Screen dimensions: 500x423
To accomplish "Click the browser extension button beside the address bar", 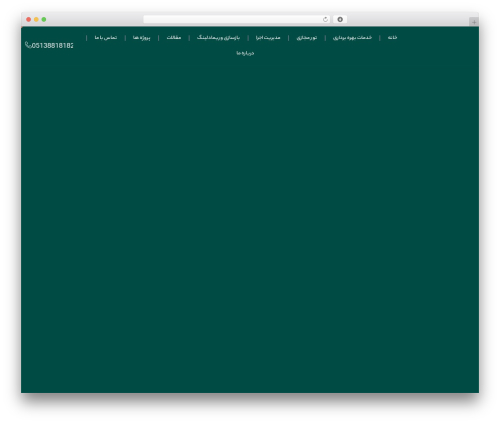I will pyautogui.click(x=340, y=20).
